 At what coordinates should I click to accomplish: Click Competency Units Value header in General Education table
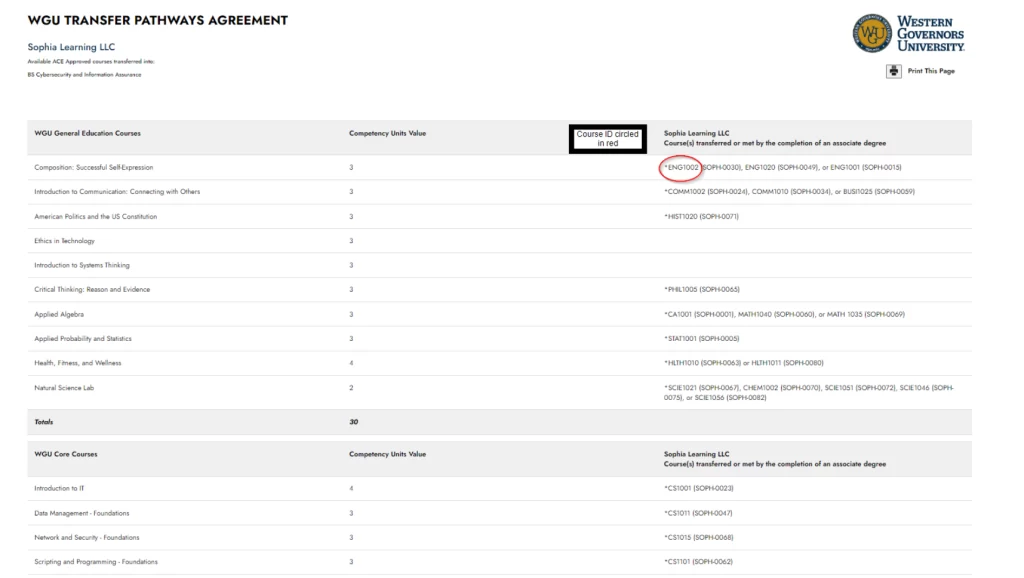[x=387, y=133]
